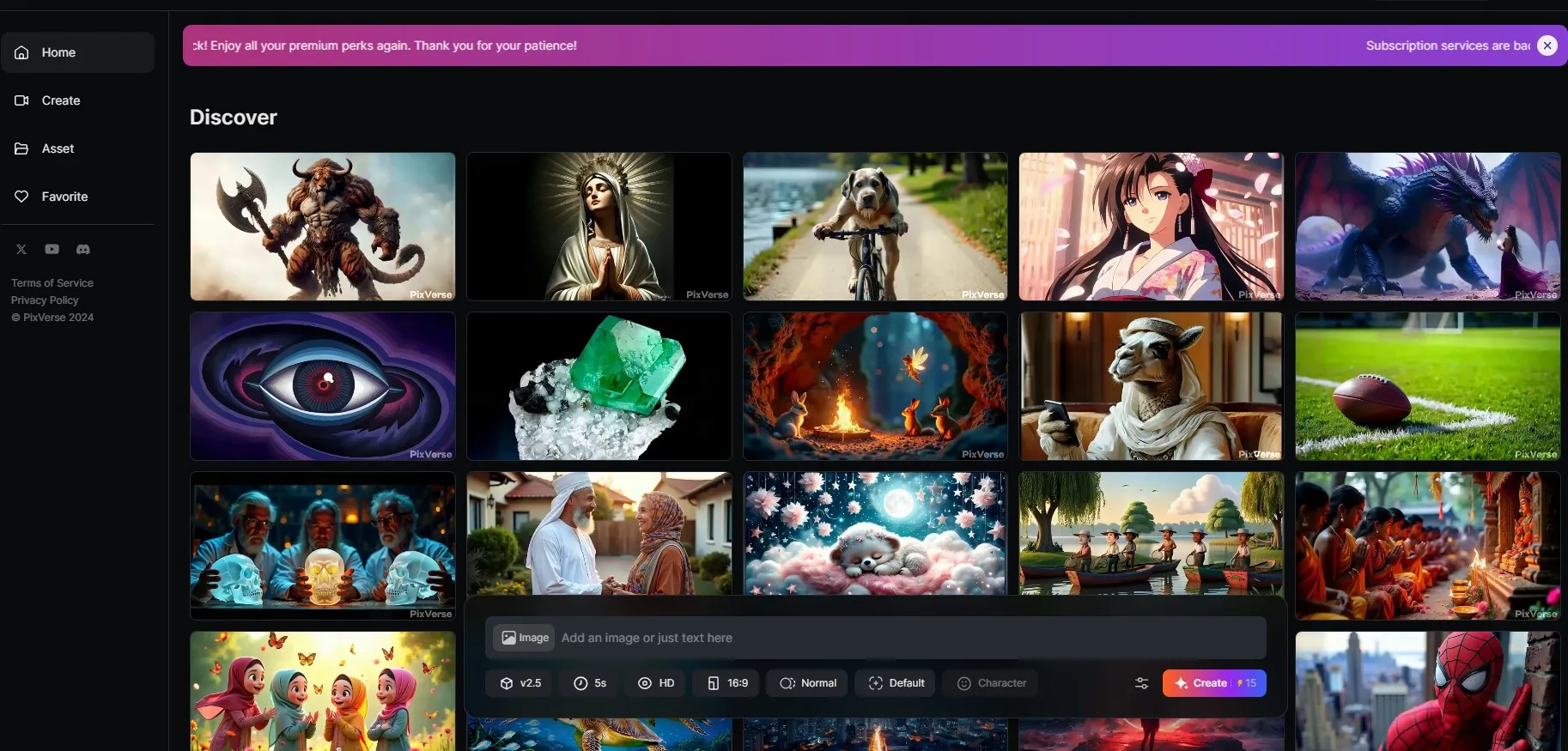Open the Asset folder in sidebar

click(x=58, y=148)
